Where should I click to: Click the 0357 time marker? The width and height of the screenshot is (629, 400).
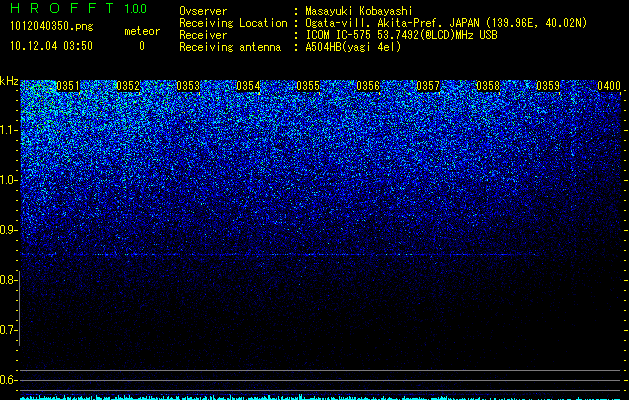(x=428, y=86)
